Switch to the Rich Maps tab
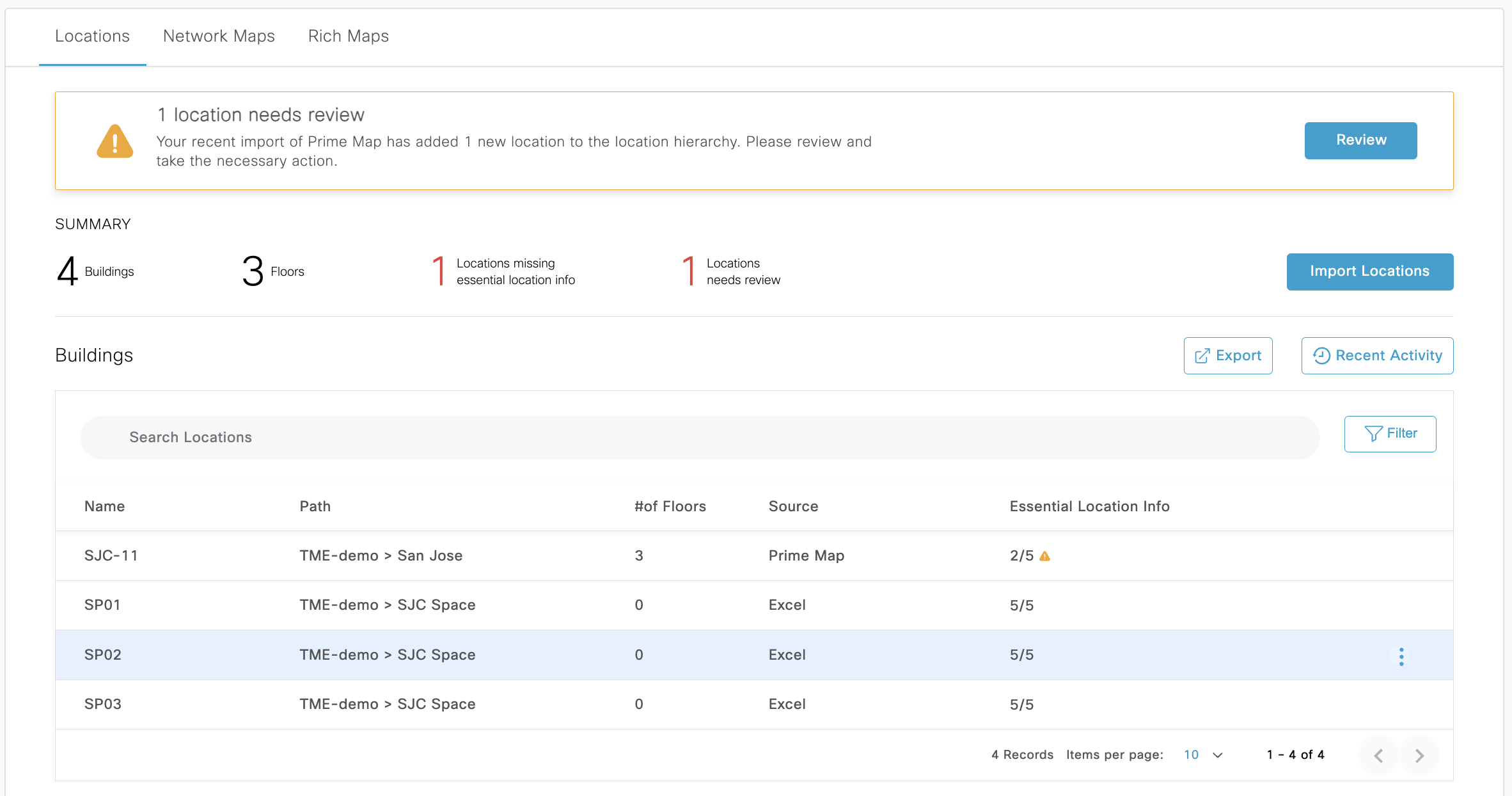The width and height of the screenshot is (1512, 796). [348, 36]
